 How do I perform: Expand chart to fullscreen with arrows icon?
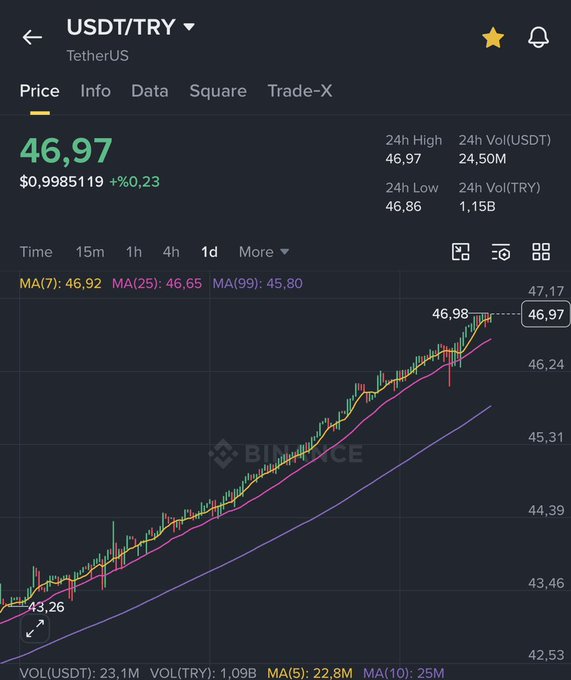35,628
